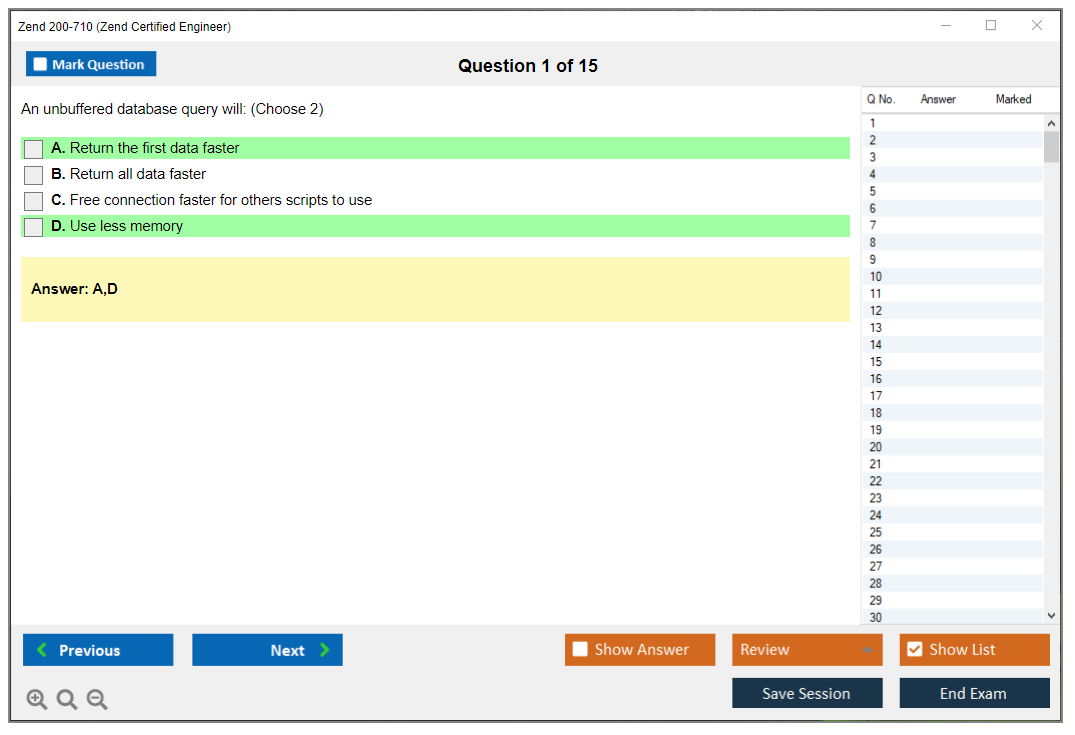
Task: Select question 15 in the list
Action: pos(876,362)
